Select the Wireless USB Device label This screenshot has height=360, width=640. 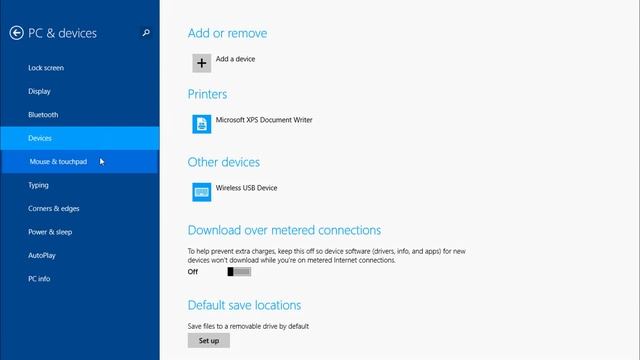pyautogui.click(x=247, y=188)
